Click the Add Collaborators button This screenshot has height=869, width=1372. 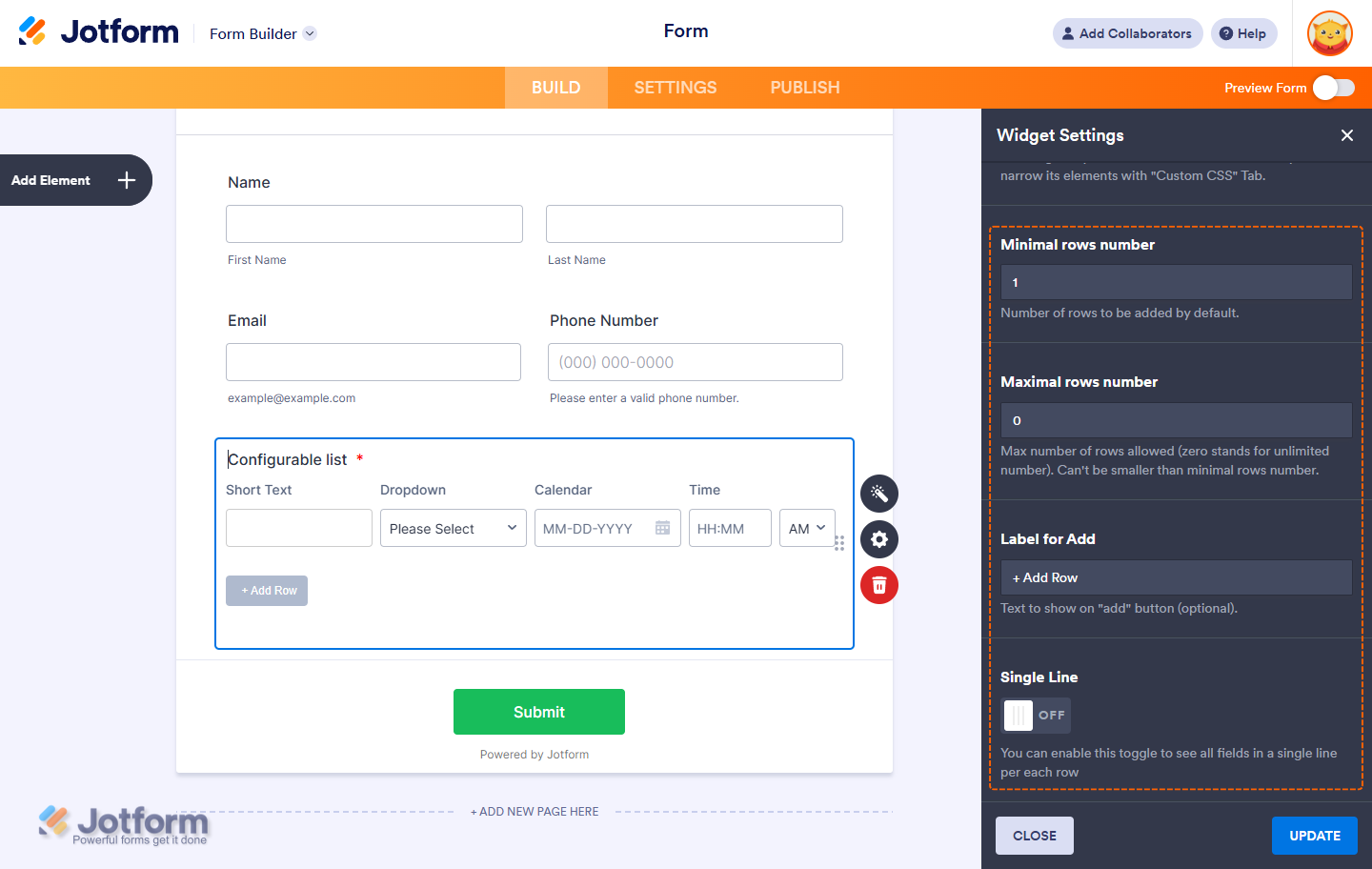click(1127, 33)
